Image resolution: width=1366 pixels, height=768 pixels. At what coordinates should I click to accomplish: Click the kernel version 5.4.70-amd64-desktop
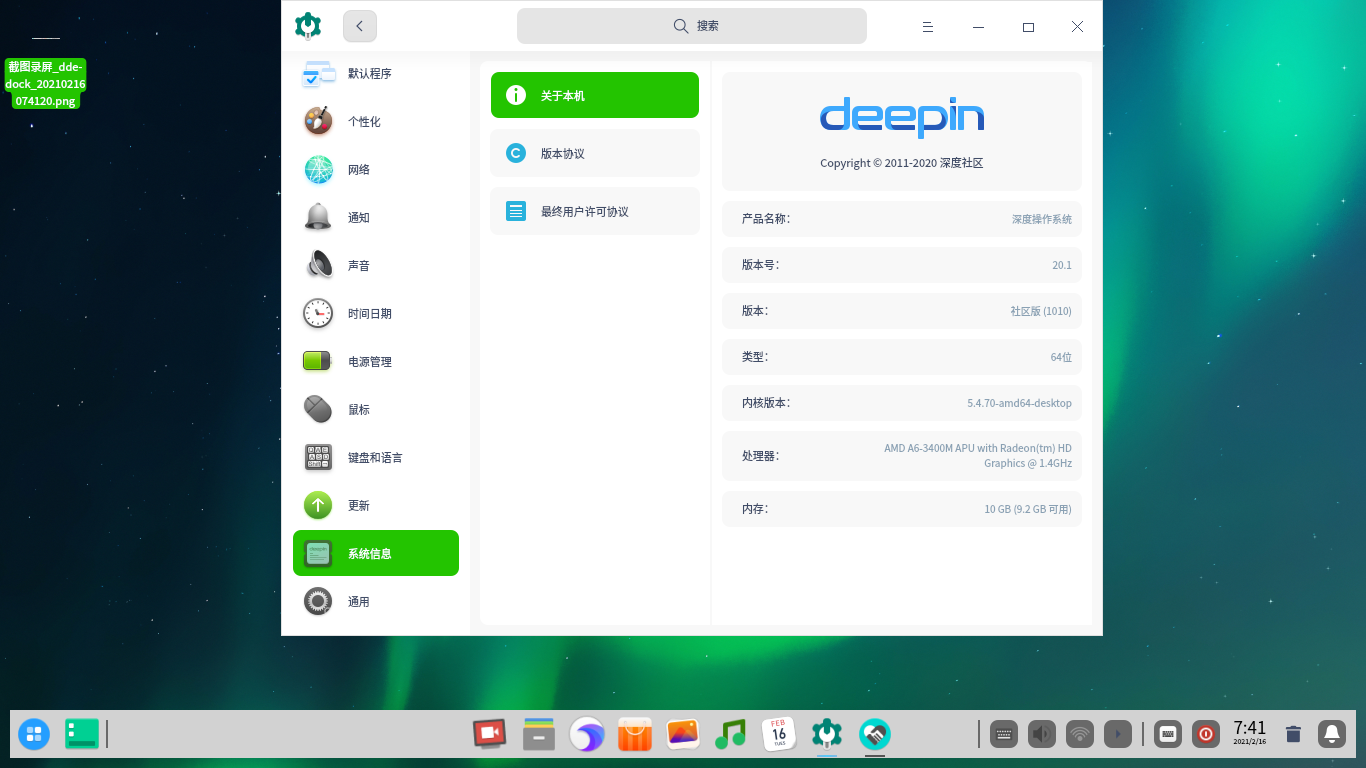(1019, 403)
